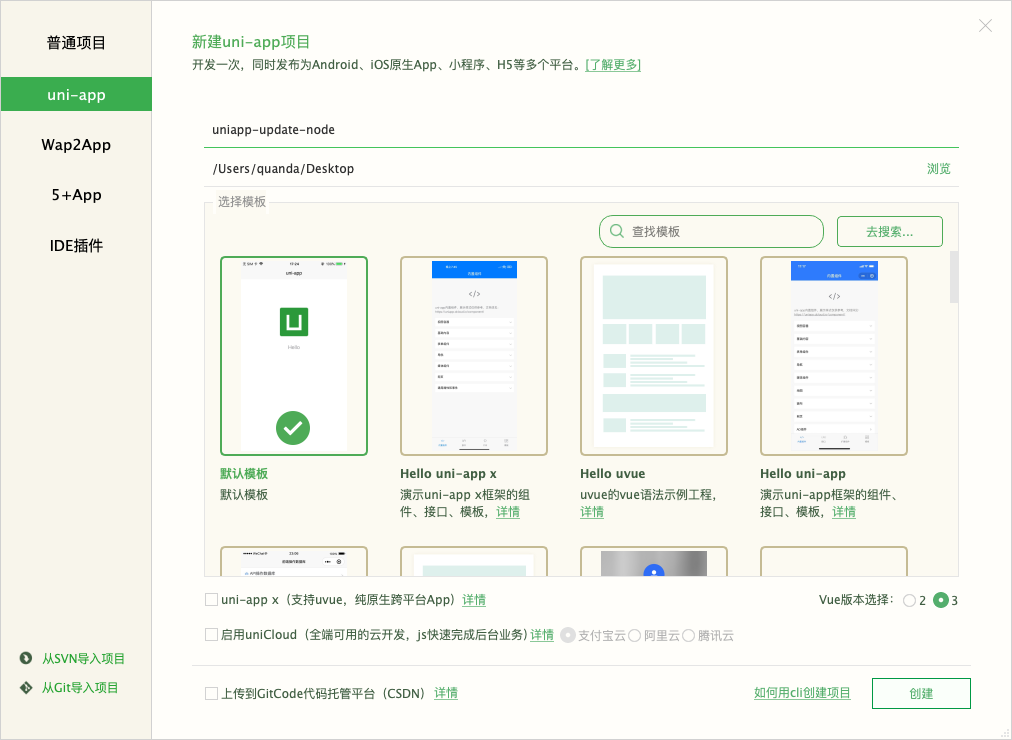This screenshot has height=740, width=1012.
Task: Click the 新建uni-app项目 heading
Action: click(251, 42)
